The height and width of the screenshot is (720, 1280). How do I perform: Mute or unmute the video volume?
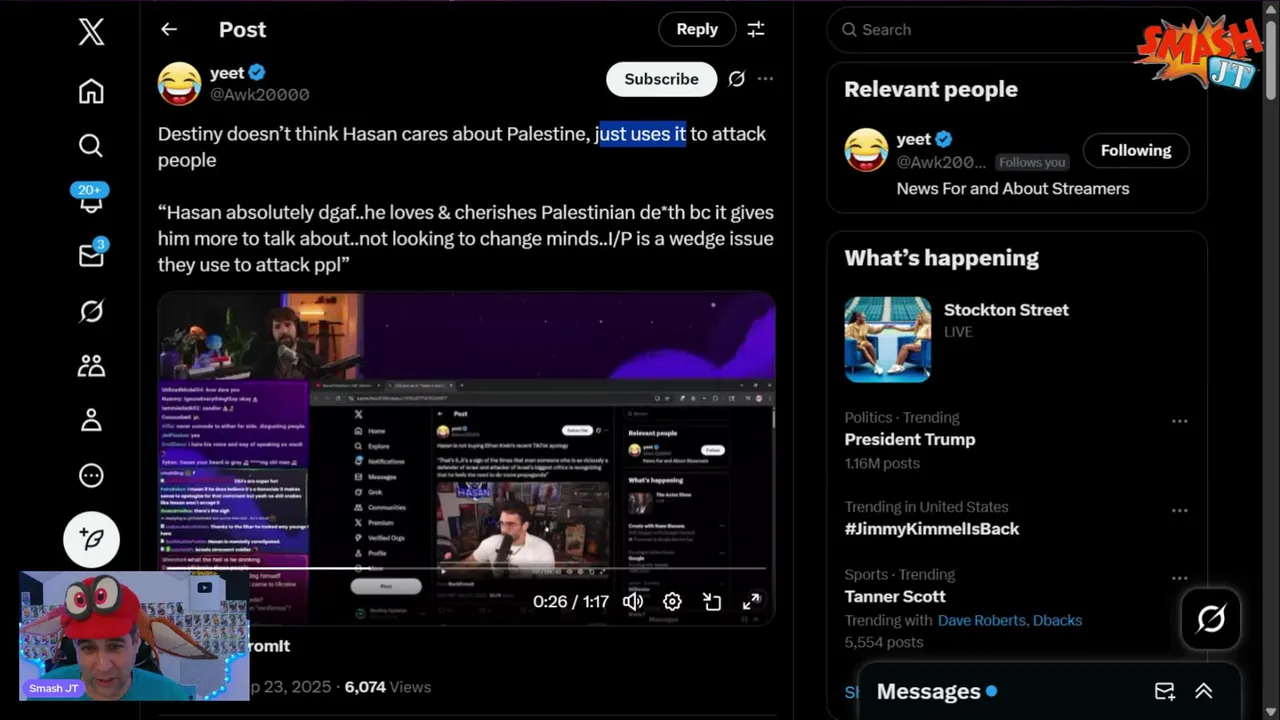tap(633, 601)
